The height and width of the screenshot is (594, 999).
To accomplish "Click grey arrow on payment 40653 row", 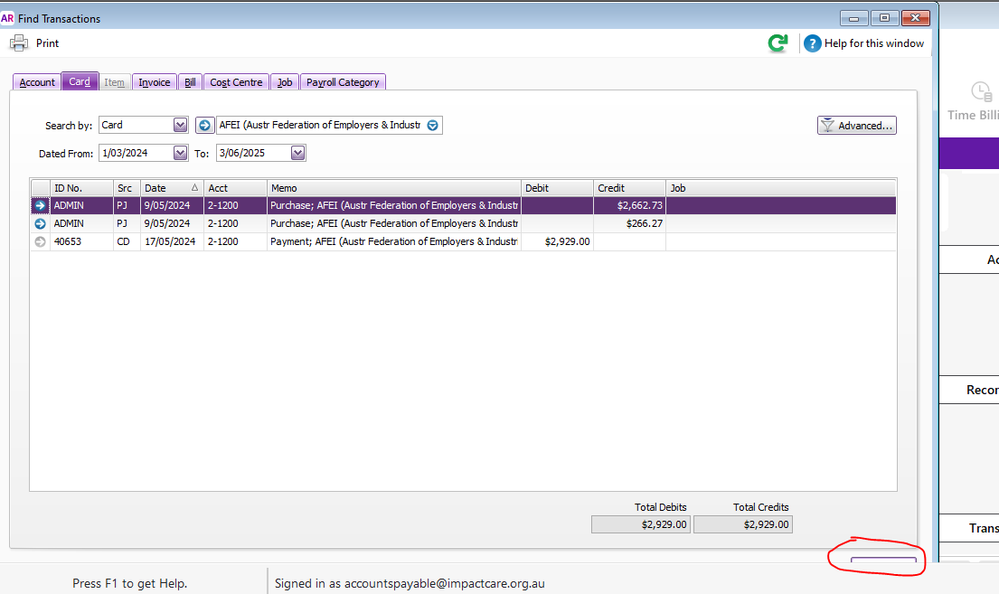I will [40, 241].
